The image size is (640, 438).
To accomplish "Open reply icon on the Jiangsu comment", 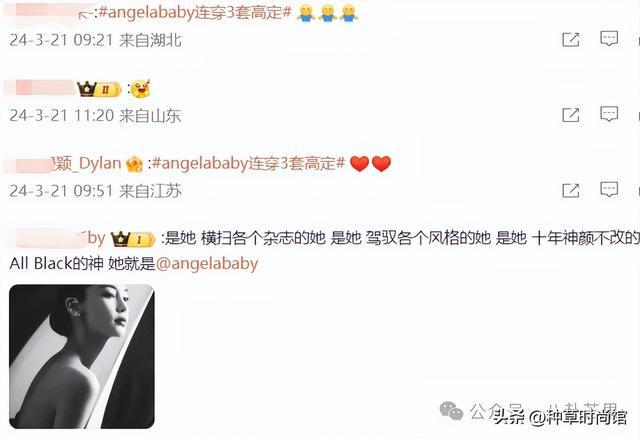I will coord(609,190).
